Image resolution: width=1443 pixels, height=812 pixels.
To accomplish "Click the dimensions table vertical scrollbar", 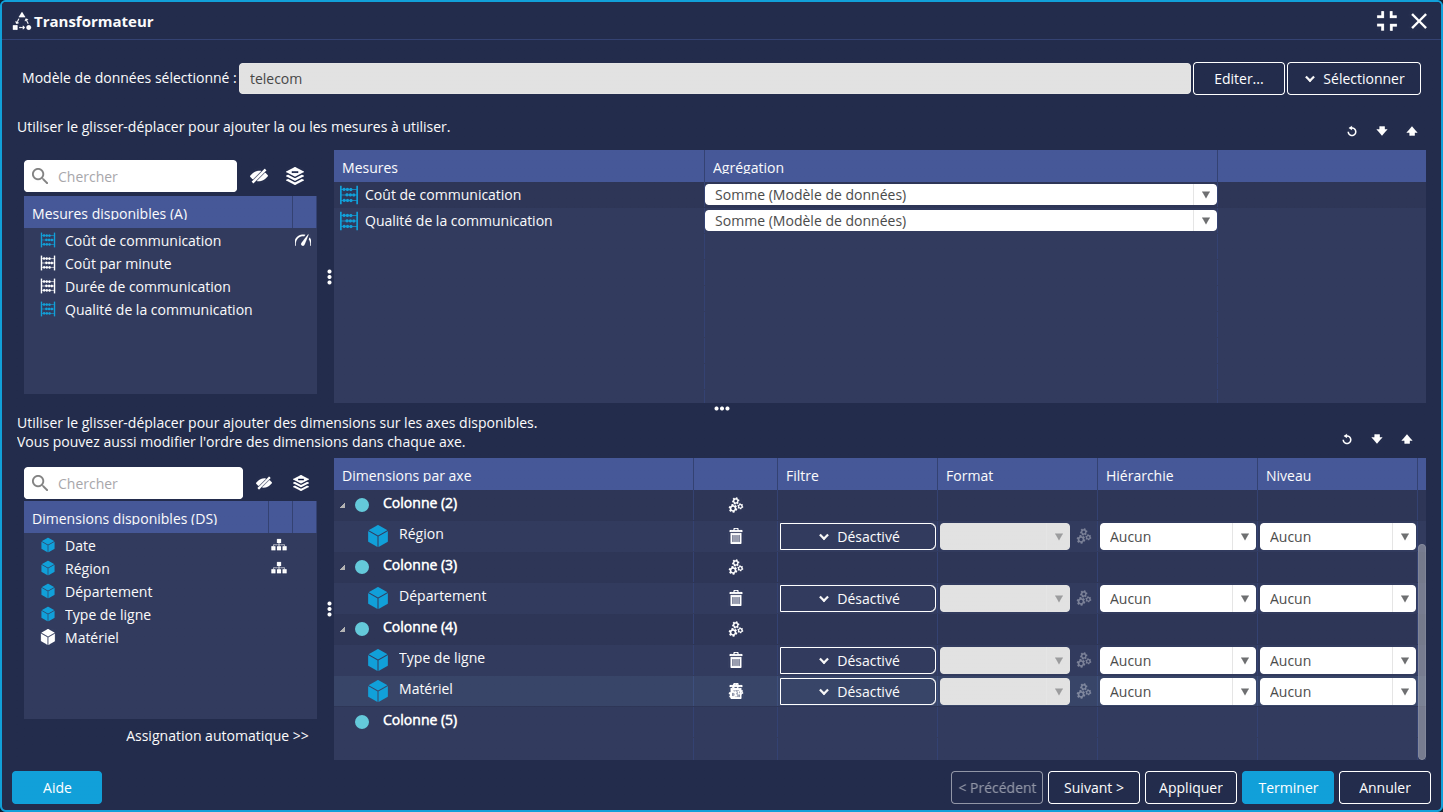I will click(1423, 650).
